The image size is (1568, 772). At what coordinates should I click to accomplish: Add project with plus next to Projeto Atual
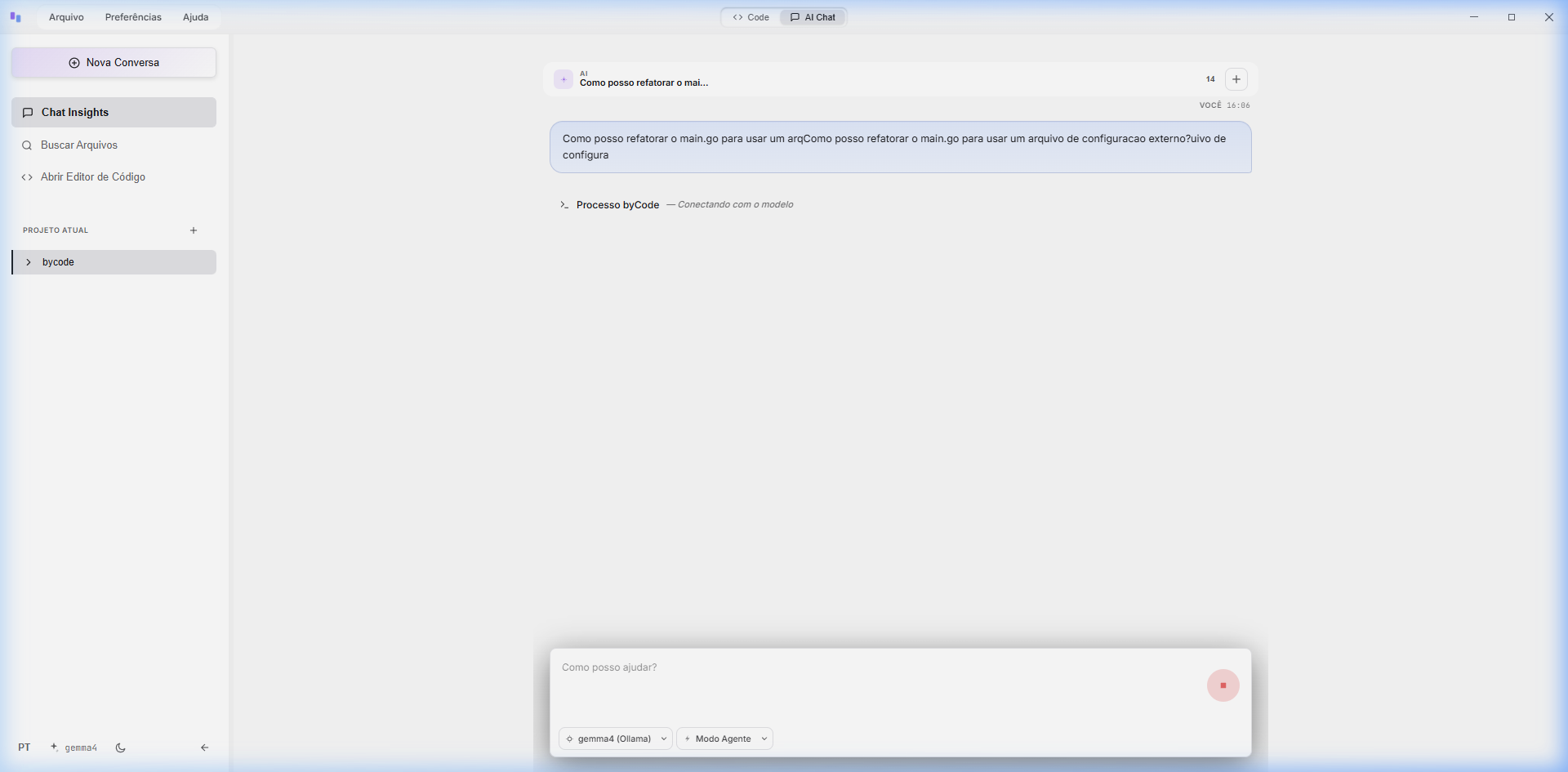pyautogui.click(x=194, y=230)
